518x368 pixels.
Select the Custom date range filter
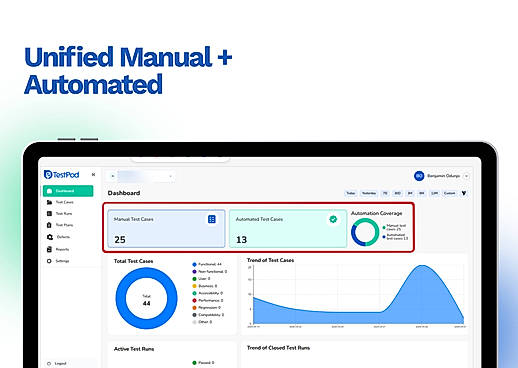(449, 193)
